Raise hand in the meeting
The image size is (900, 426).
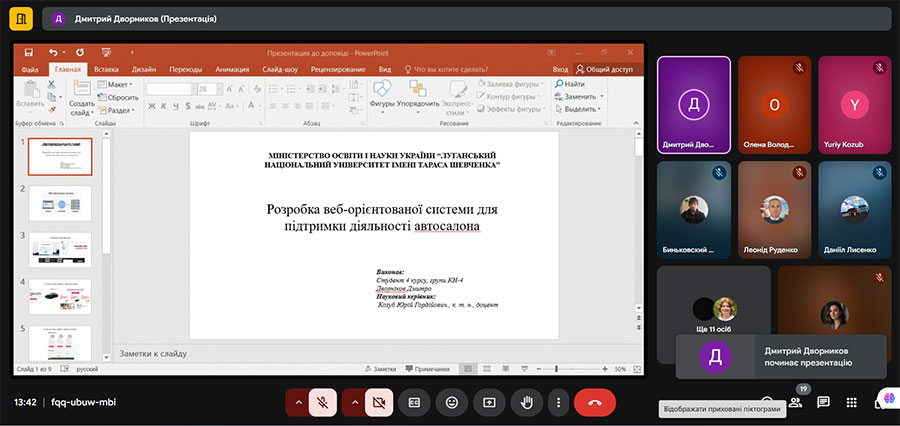pos(527,402)
